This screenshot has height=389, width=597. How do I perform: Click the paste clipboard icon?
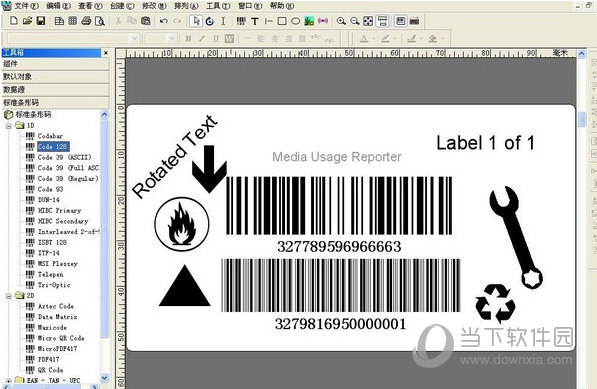[145, 21]
